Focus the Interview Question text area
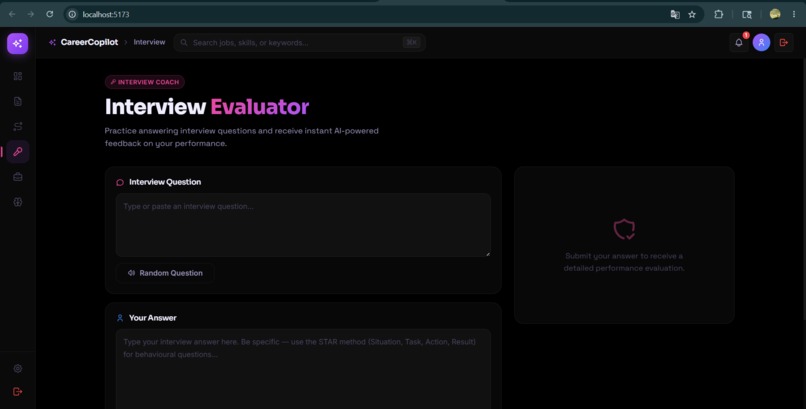Screen dimensions: 806x409 [303, 225]
